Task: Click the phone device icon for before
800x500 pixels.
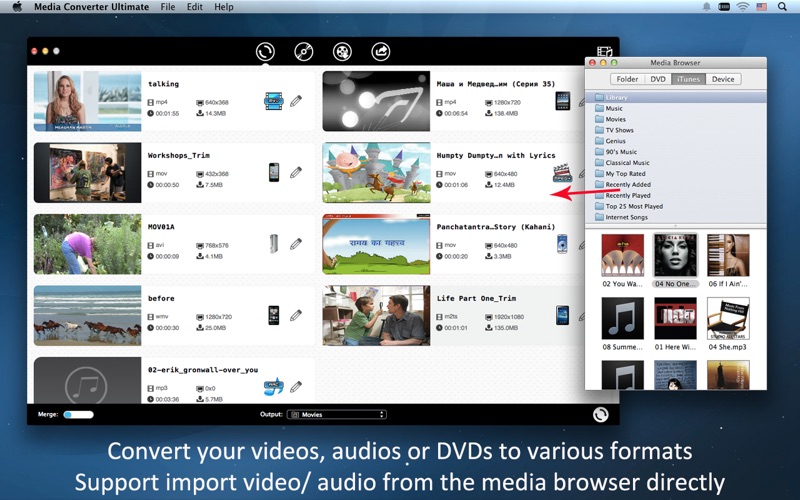Action: coord(274,315)
